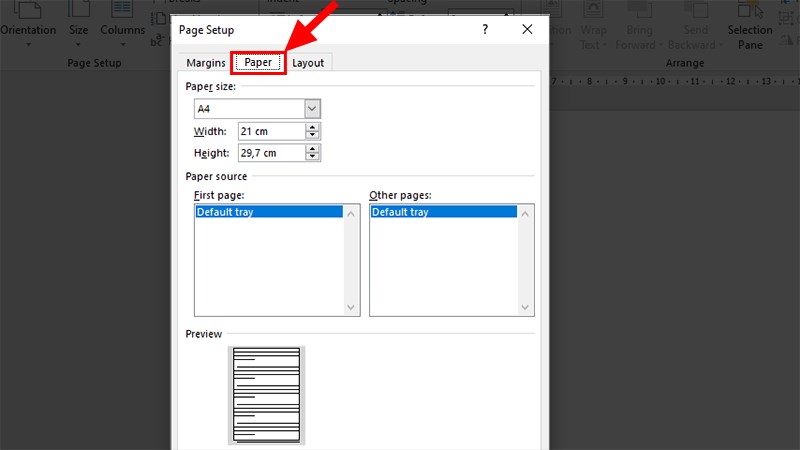The height and width of the screenshot is (450, 800).
Task: Decrease Height with the down arrow
Action: pos(313,157)
